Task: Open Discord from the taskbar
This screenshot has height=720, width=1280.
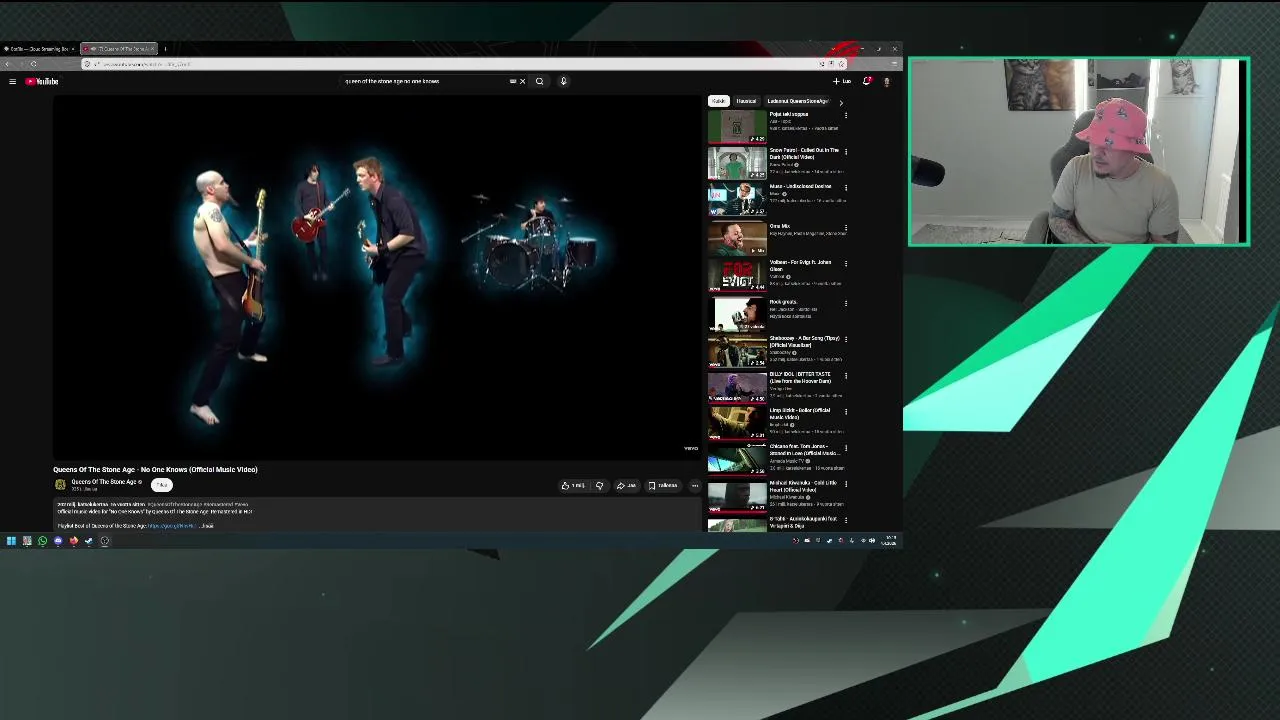Action: click(x=58, y=541)
